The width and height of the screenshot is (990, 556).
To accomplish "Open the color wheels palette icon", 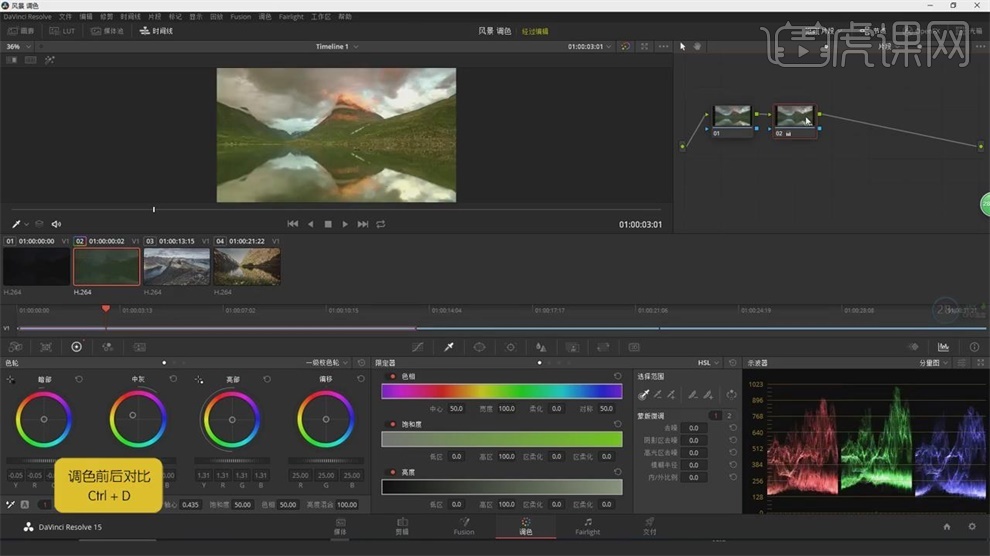I will pyautogui.click(x=76, y=347).
